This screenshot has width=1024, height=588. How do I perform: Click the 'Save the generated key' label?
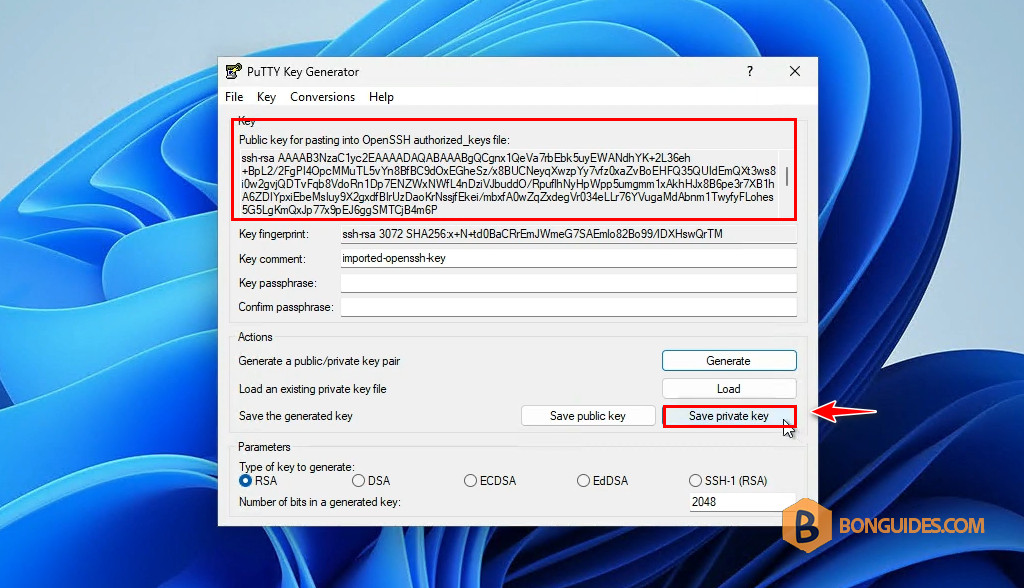[x=295, y=416]
